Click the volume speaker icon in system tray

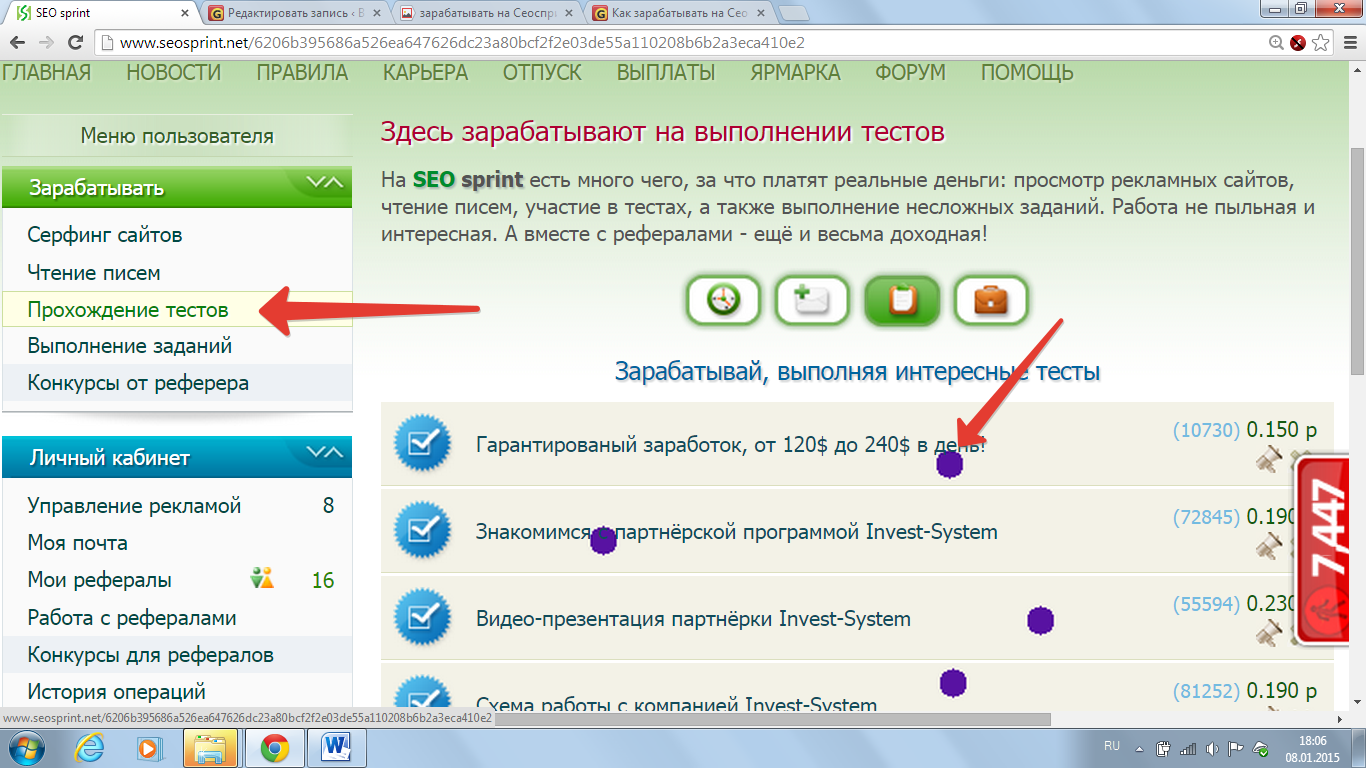(x=1213, y=748)
